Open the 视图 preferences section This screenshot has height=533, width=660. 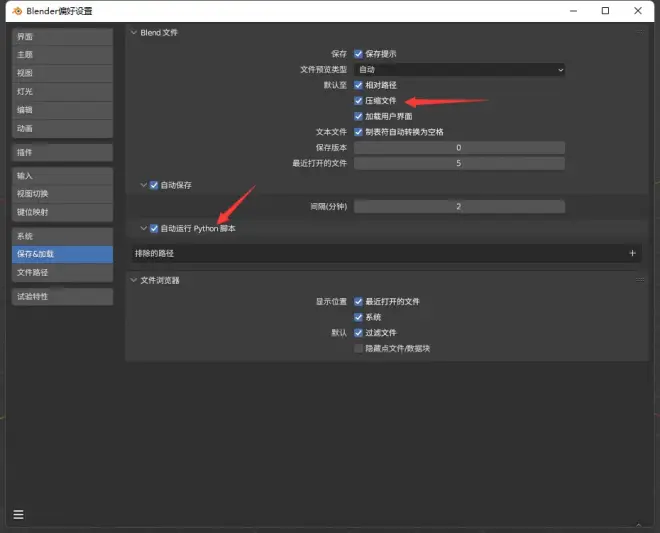tap(62, 73)
